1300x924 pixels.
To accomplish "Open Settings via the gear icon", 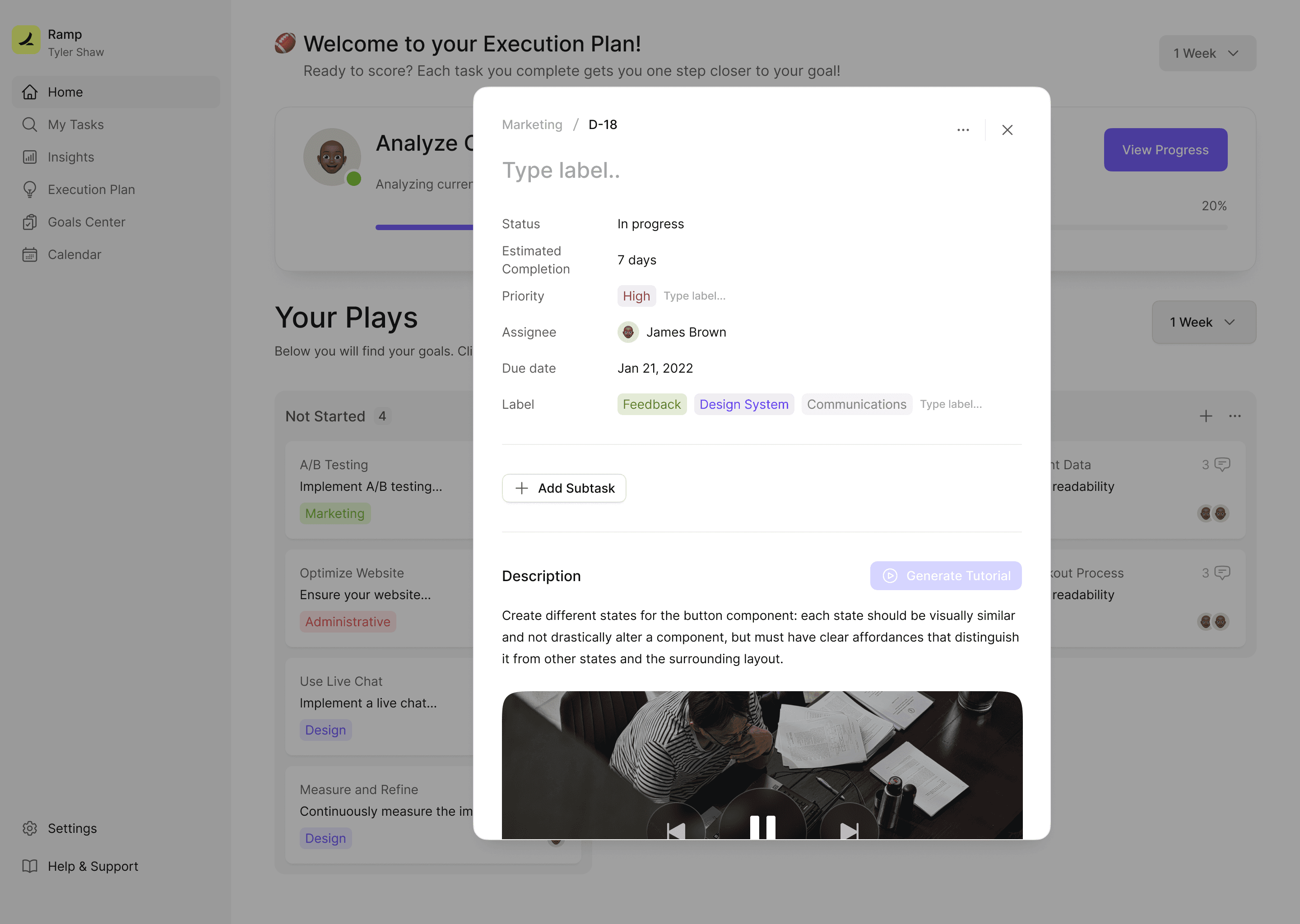I will tap(30, 828).
